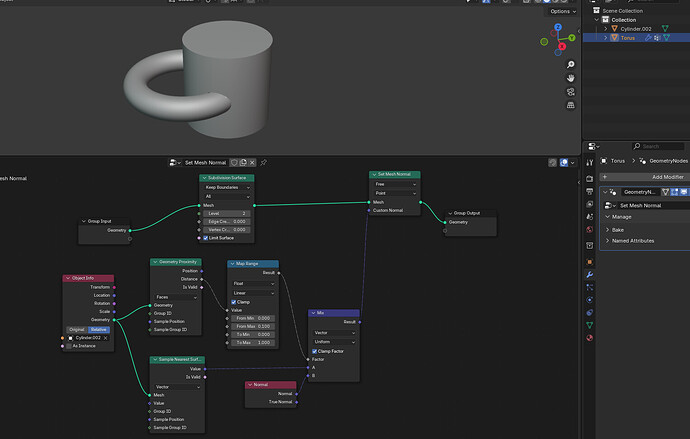The height and width of the screenshot is (439, 690).
Task: Open the Object properties tab icon
Action: [590, 262]
